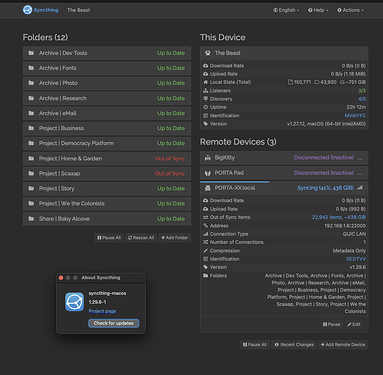
Task: Open the Project page link
Action: click(102, 311)
